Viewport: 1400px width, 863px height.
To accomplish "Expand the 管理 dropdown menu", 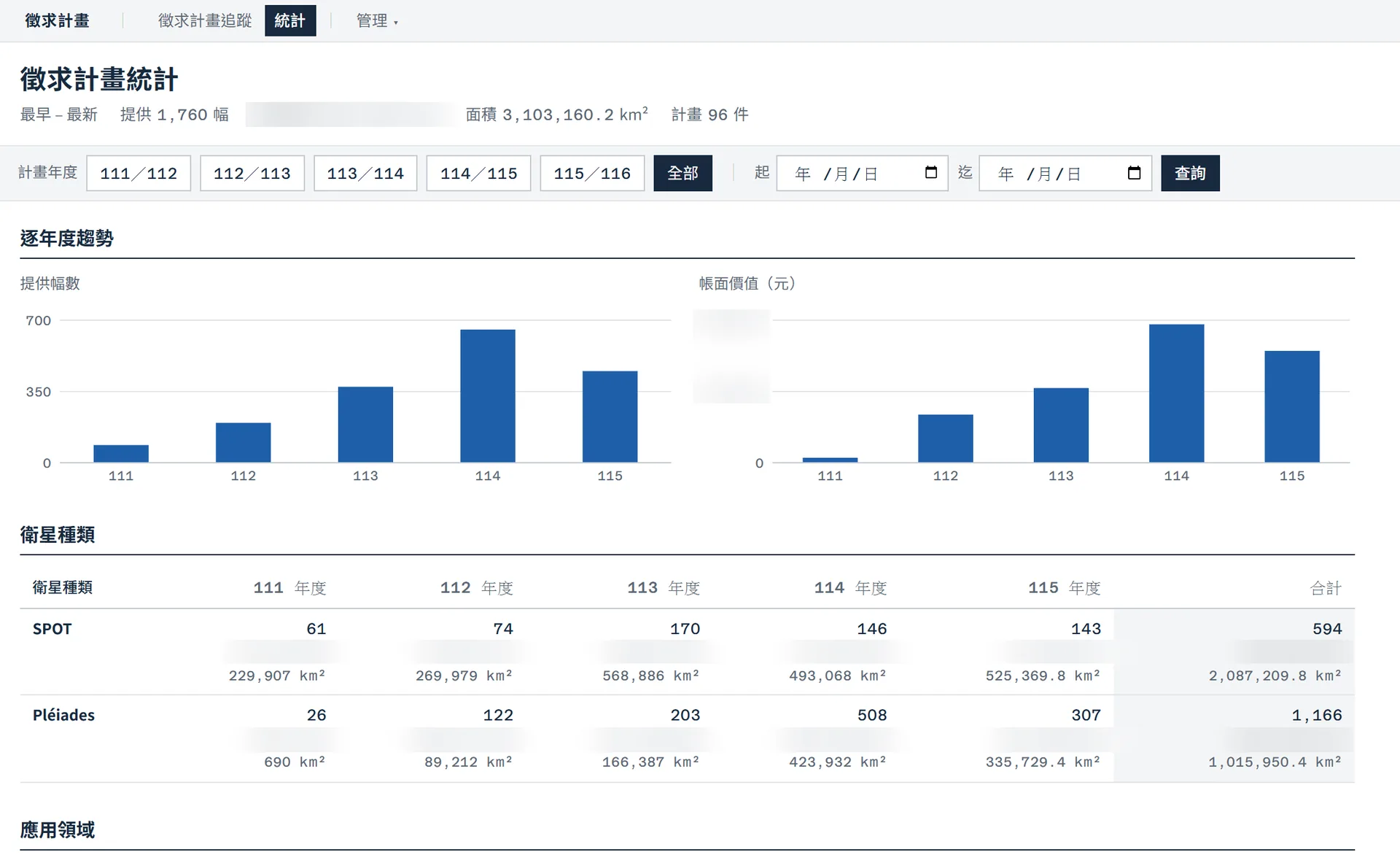I will 377,21.
